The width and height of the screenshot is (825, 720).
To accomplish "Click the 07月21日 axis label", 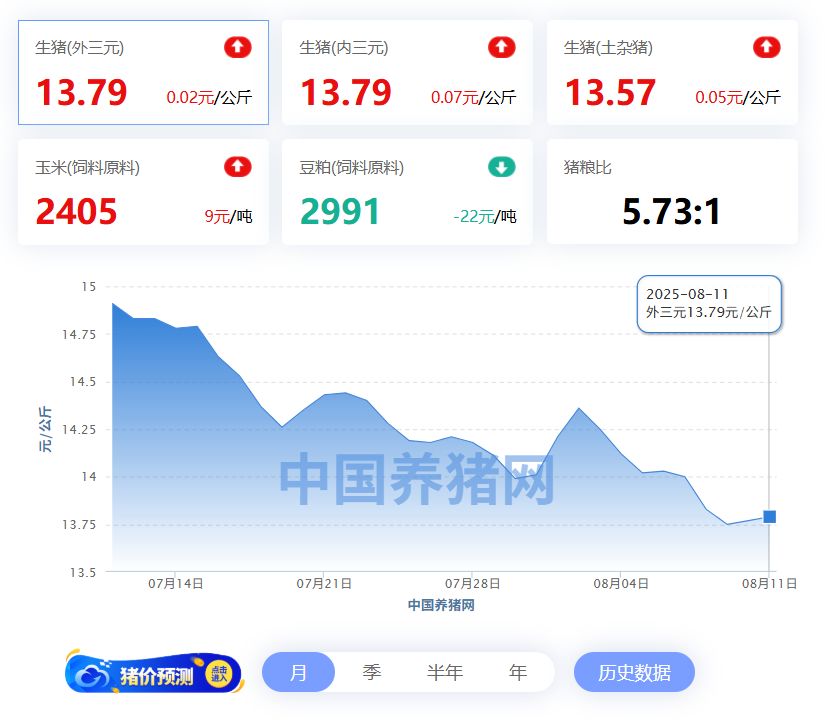I will [324, 584].
